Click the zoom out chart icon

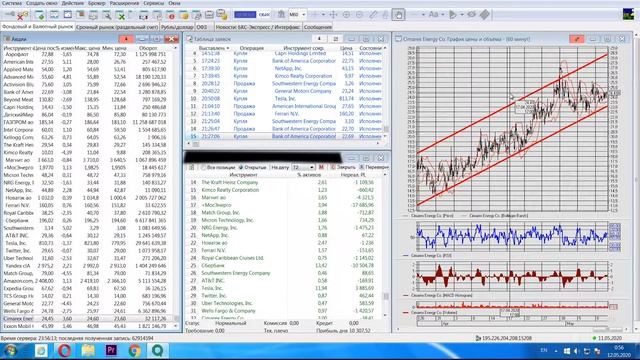[359, 15]
